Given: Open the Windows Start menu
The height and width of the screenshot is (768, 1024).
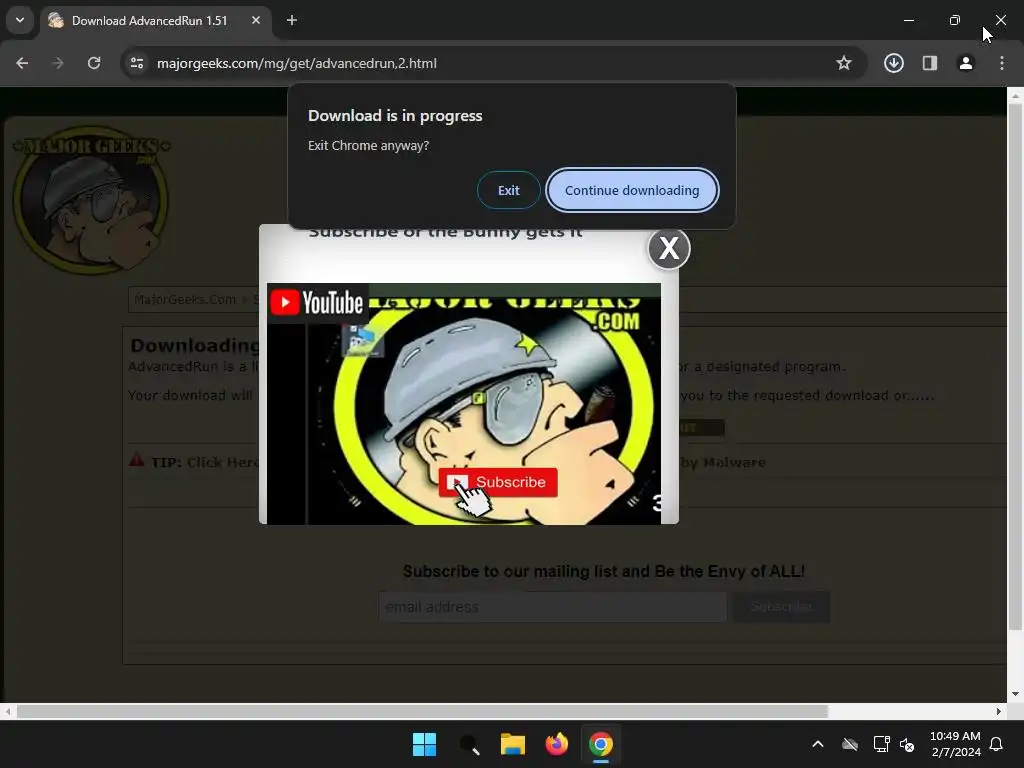Looking at the screenshot, I should click(x=424, y=744).
